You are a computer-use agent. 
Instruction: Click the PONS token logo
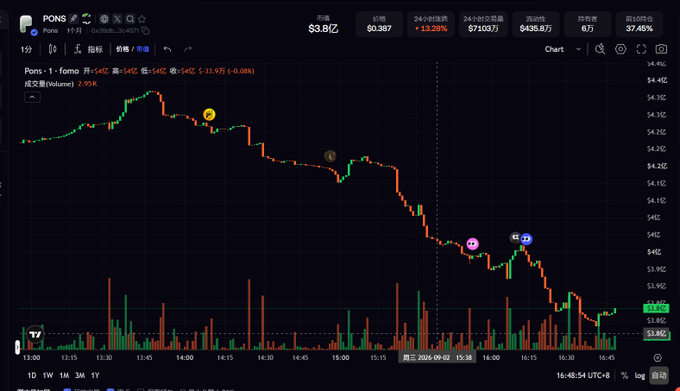26,24
